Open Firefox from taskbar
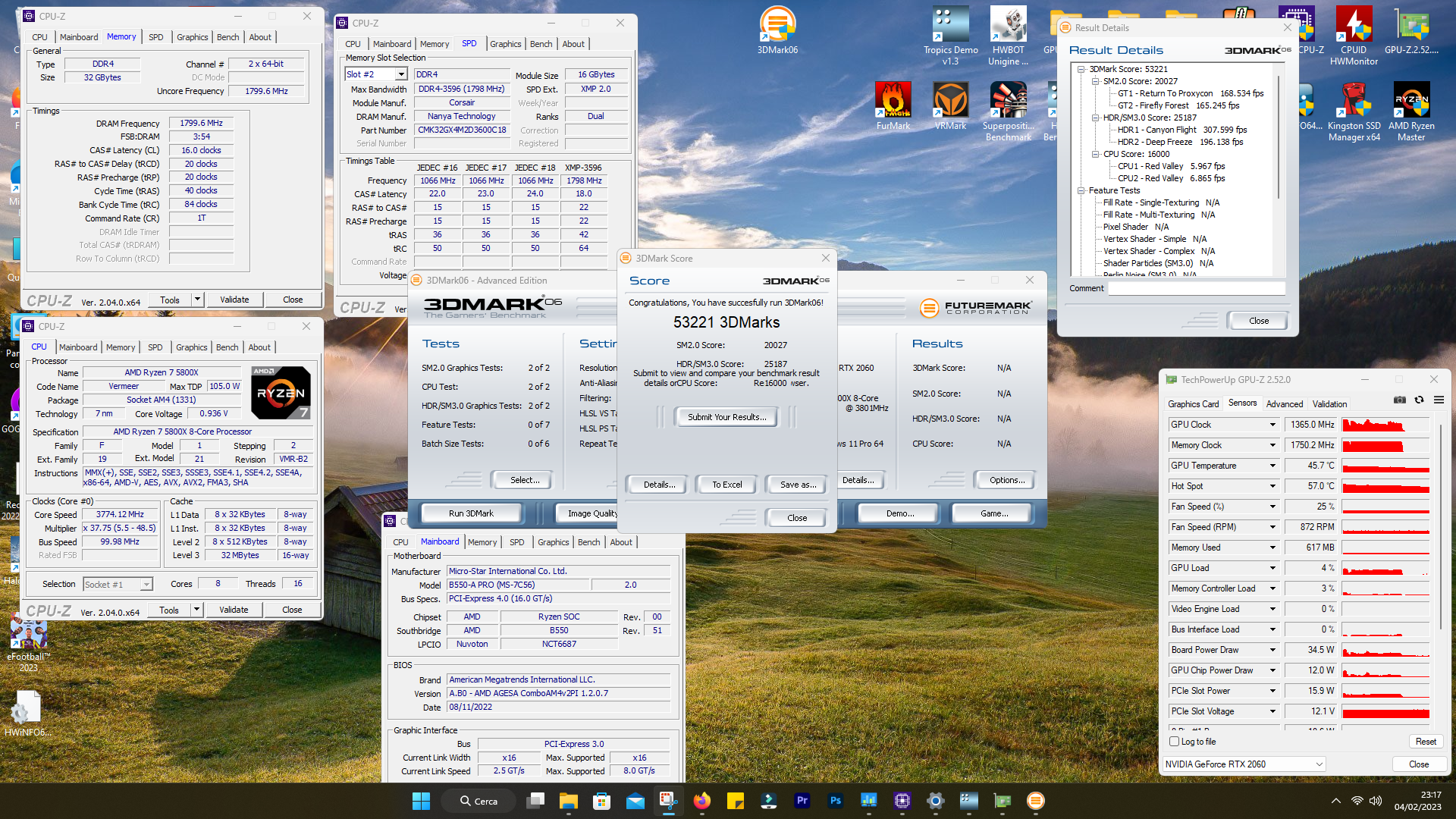Screen dimensions: 1456x819 (x=702, y=801)
